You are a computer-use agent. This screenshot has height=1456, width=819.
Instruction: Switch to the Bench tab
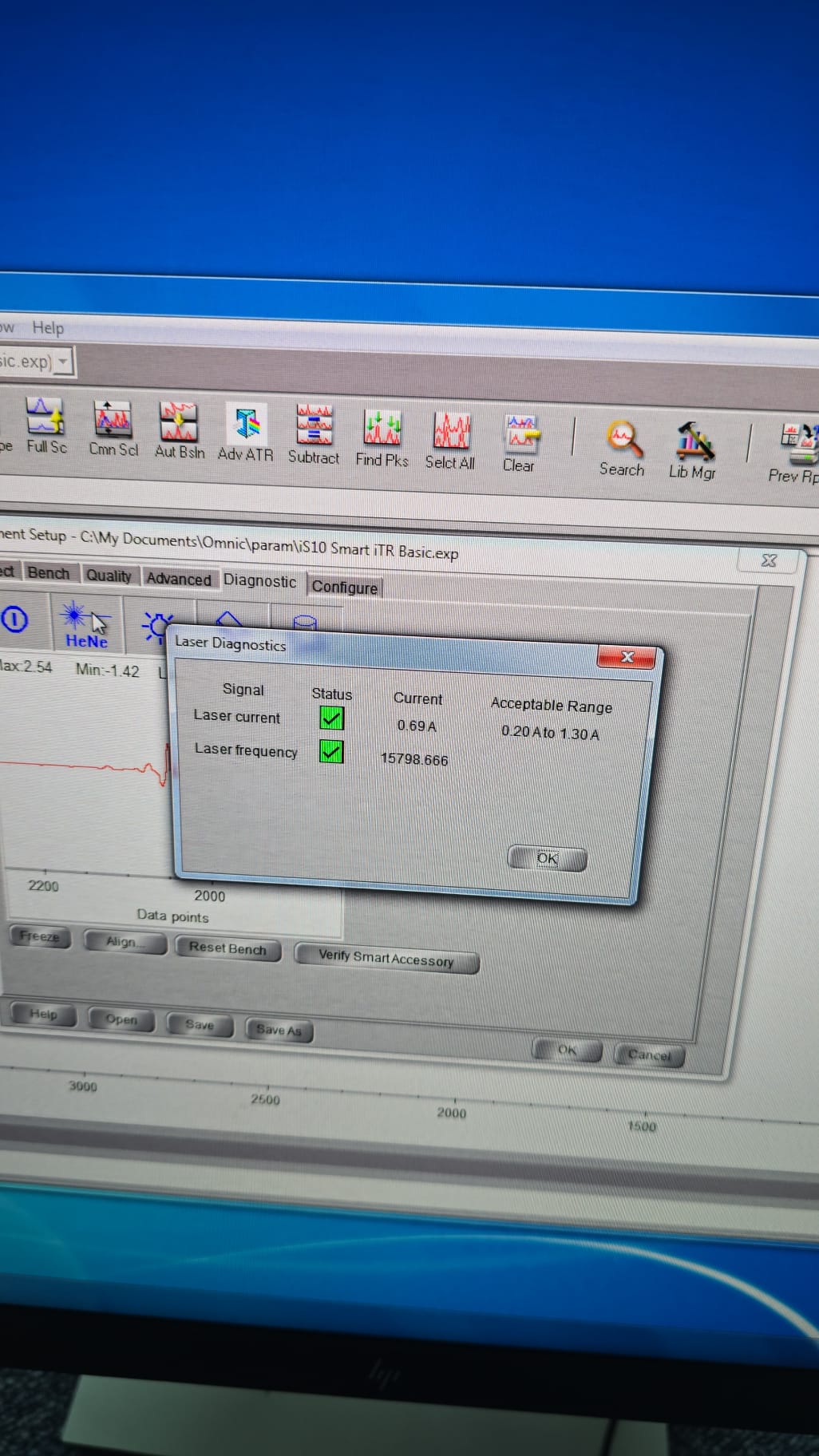coord(48,573)
